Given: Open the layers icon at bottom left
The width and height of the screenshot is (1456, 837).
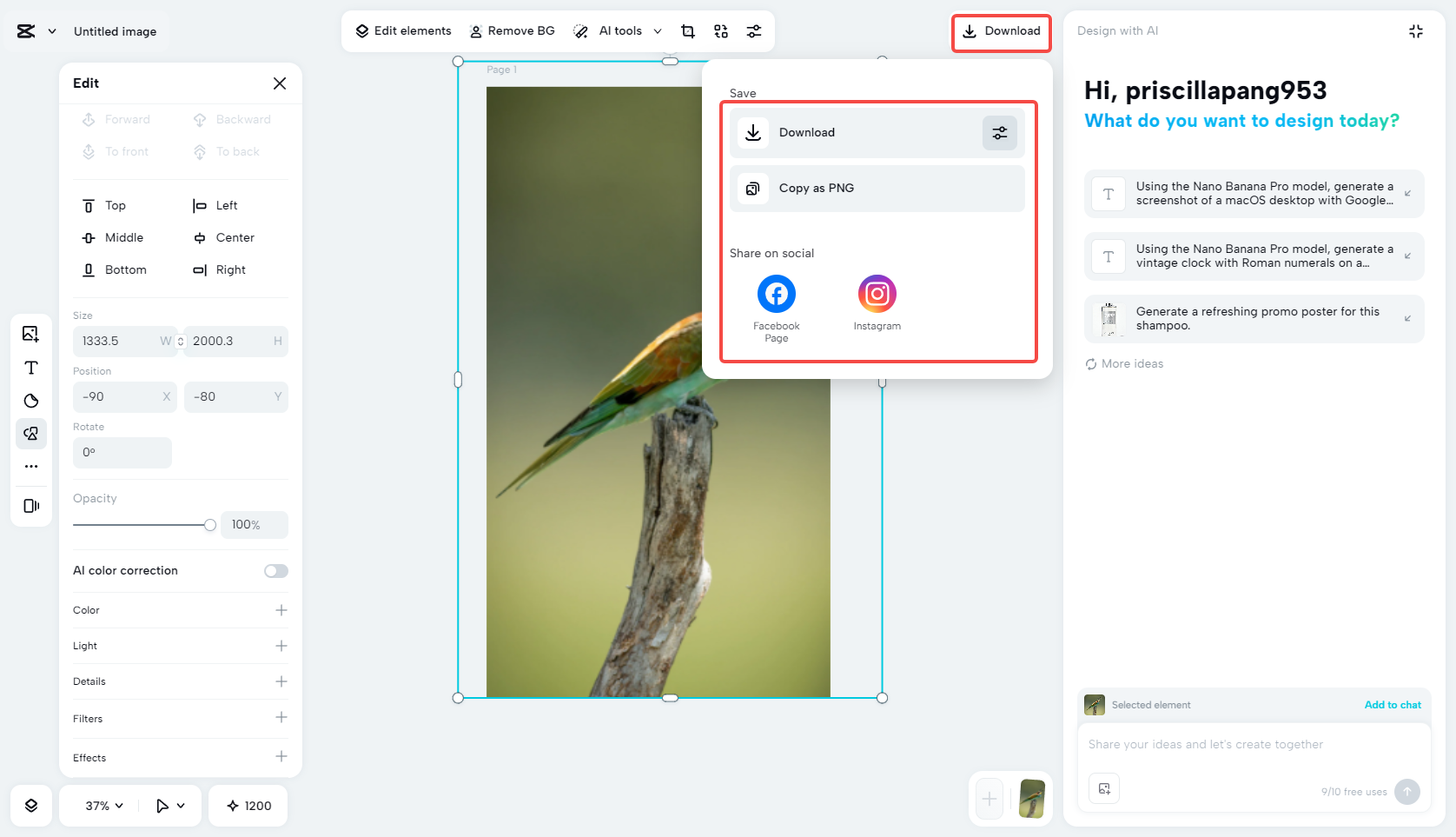Looking at the screenshot, I should coord(31,806).
